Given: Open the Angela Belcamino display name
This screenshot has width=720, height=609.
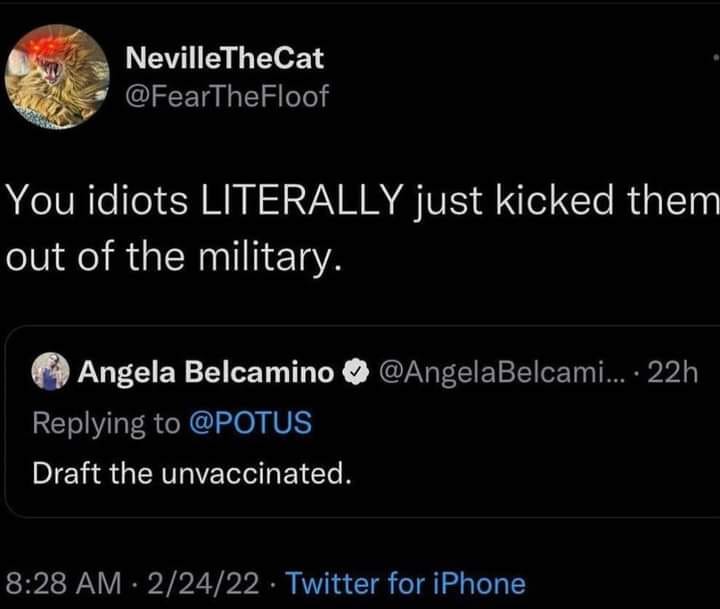Looking at the screenshot, I should 206,373.
